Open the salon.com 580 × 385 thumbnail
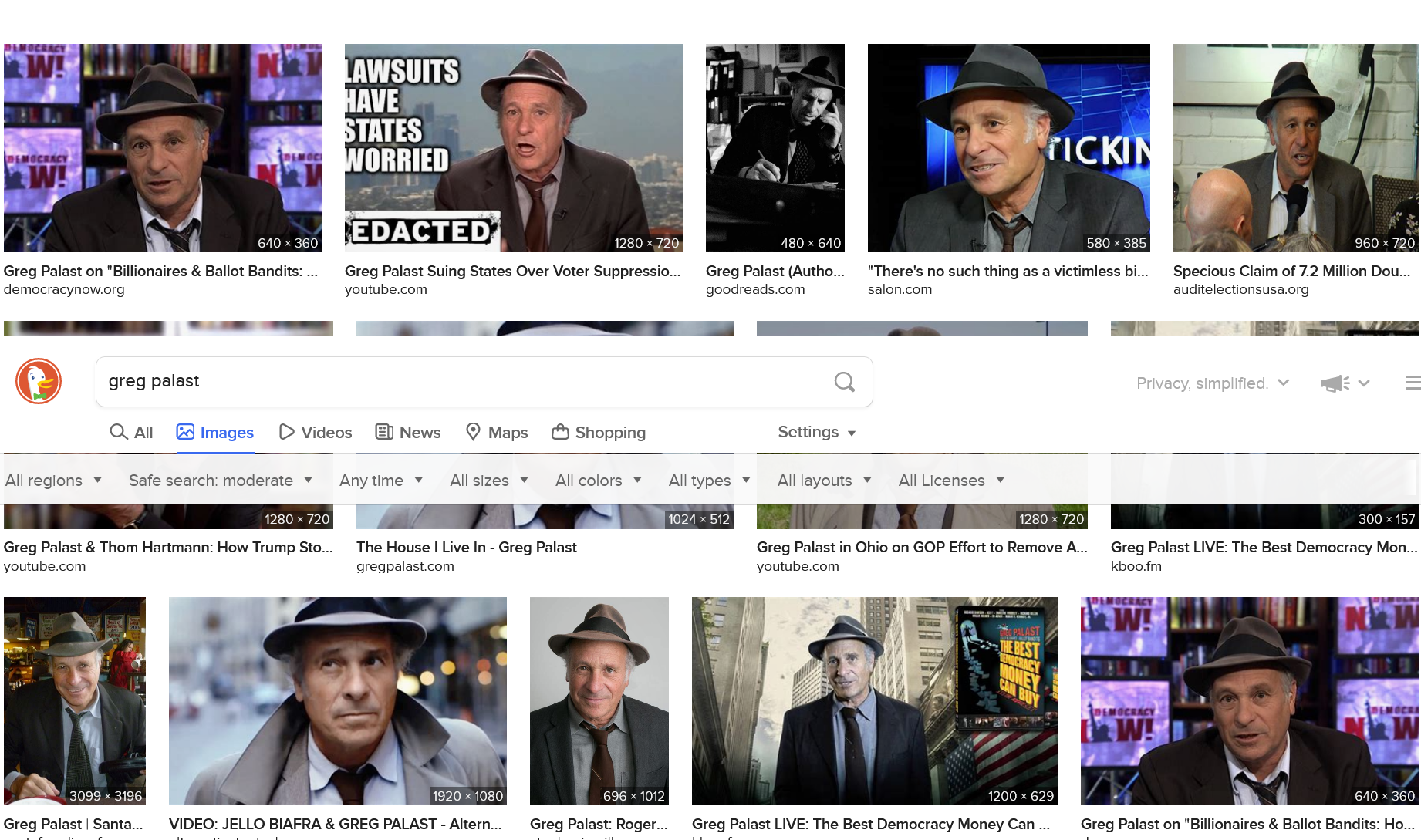This screenshot has height=840, width=1421. (x=1009, y=148)
